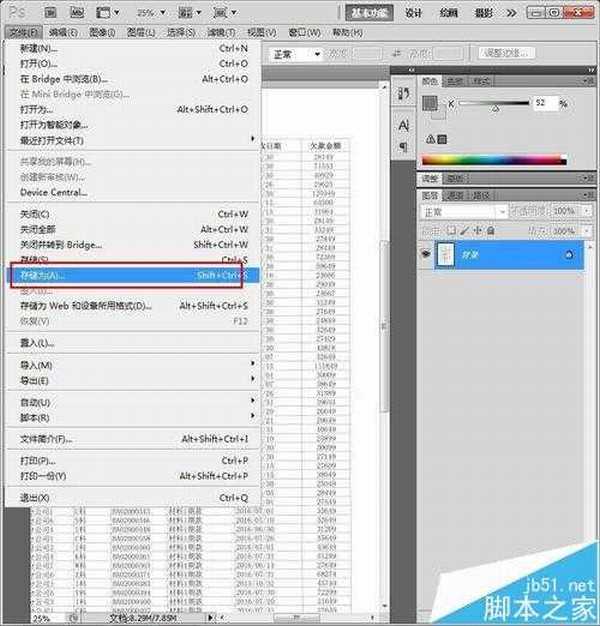Switch to the 样式 styles tab

(481, 81)
